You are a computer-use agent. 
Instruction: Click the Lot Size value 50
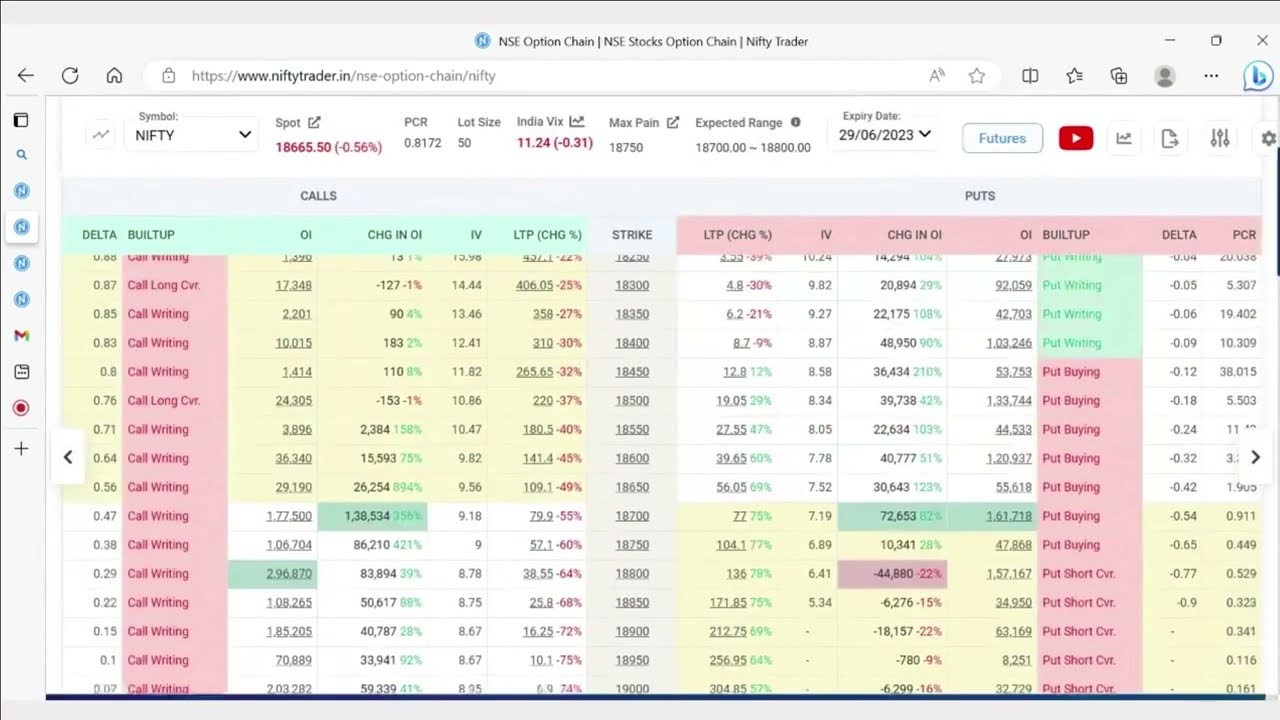pos(464,144)
